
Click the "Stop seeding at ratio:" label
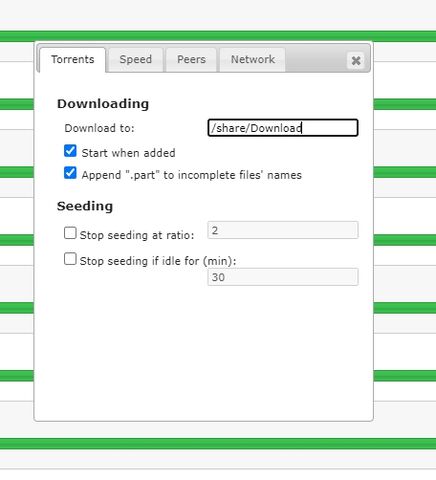click(x=137, y=235)
